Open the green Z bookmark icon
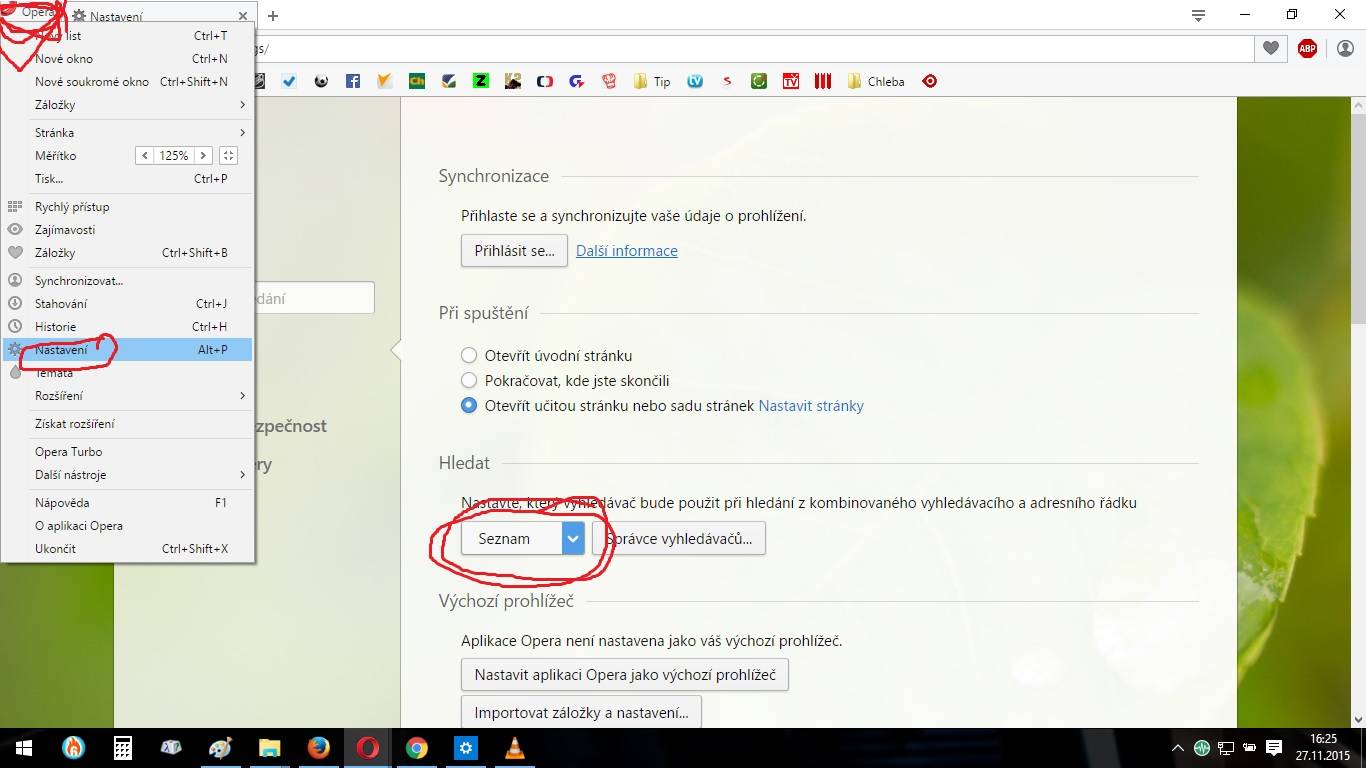 click(x=481, y=82)
